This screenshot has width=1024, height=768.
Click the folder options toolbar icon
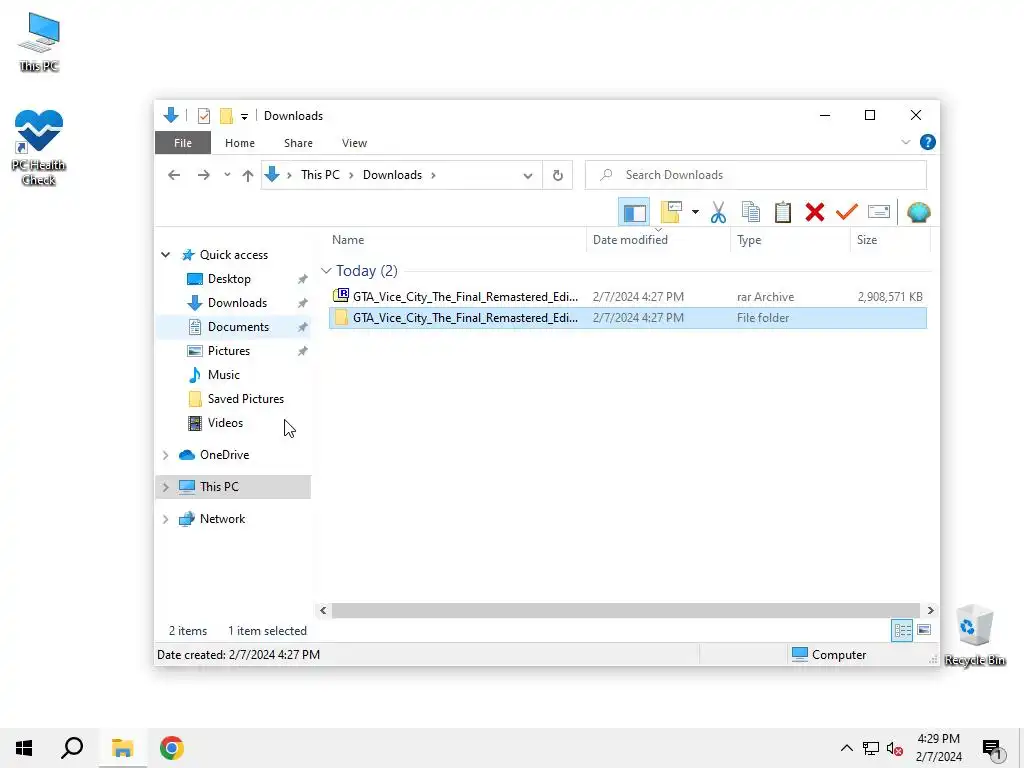point(671,212)
